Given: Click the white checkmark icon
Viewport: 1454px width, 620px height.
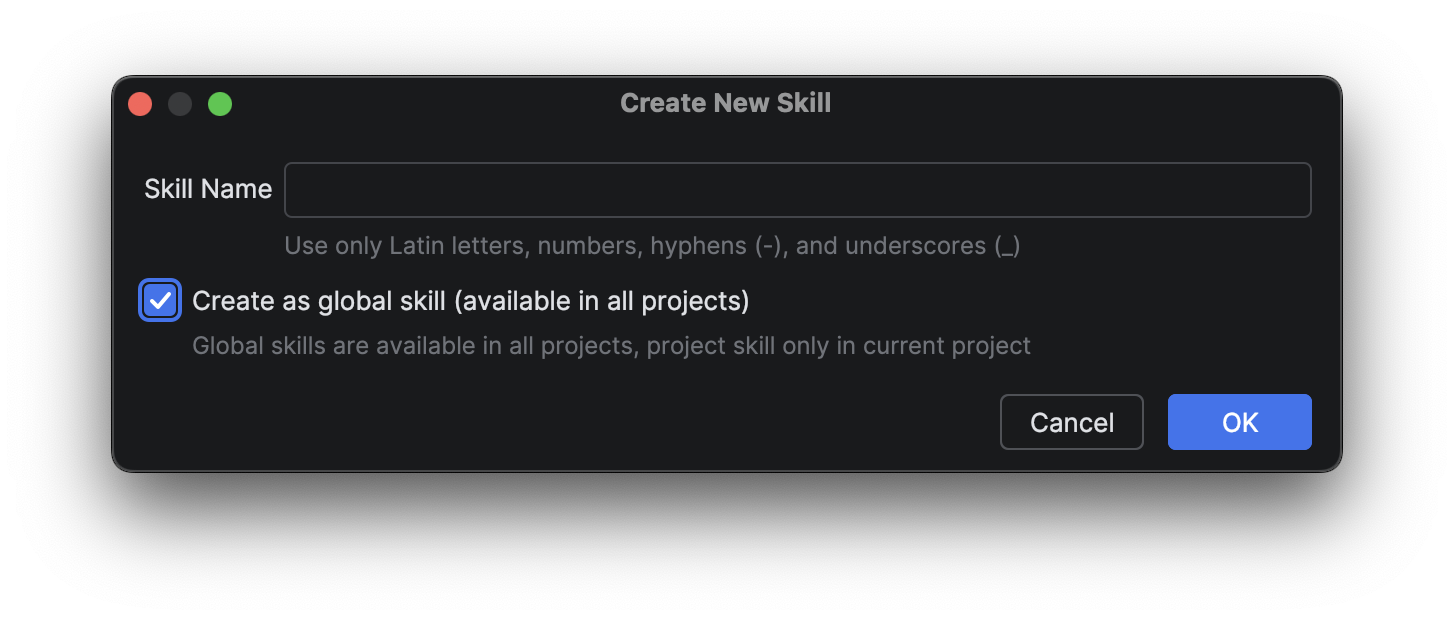Looking at the screenshot, I should (160, 300).
